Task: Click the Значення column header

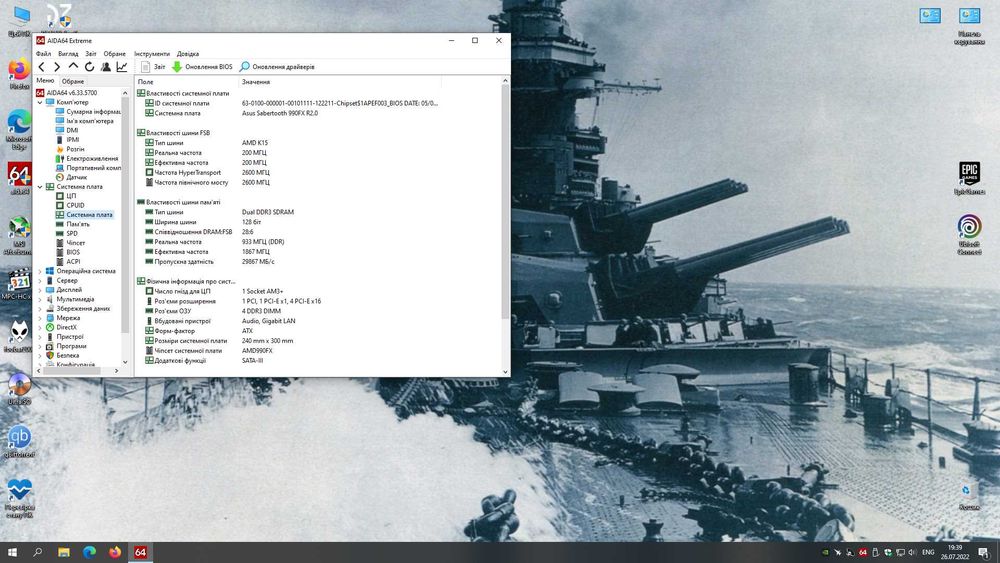Action: point(339,82)
